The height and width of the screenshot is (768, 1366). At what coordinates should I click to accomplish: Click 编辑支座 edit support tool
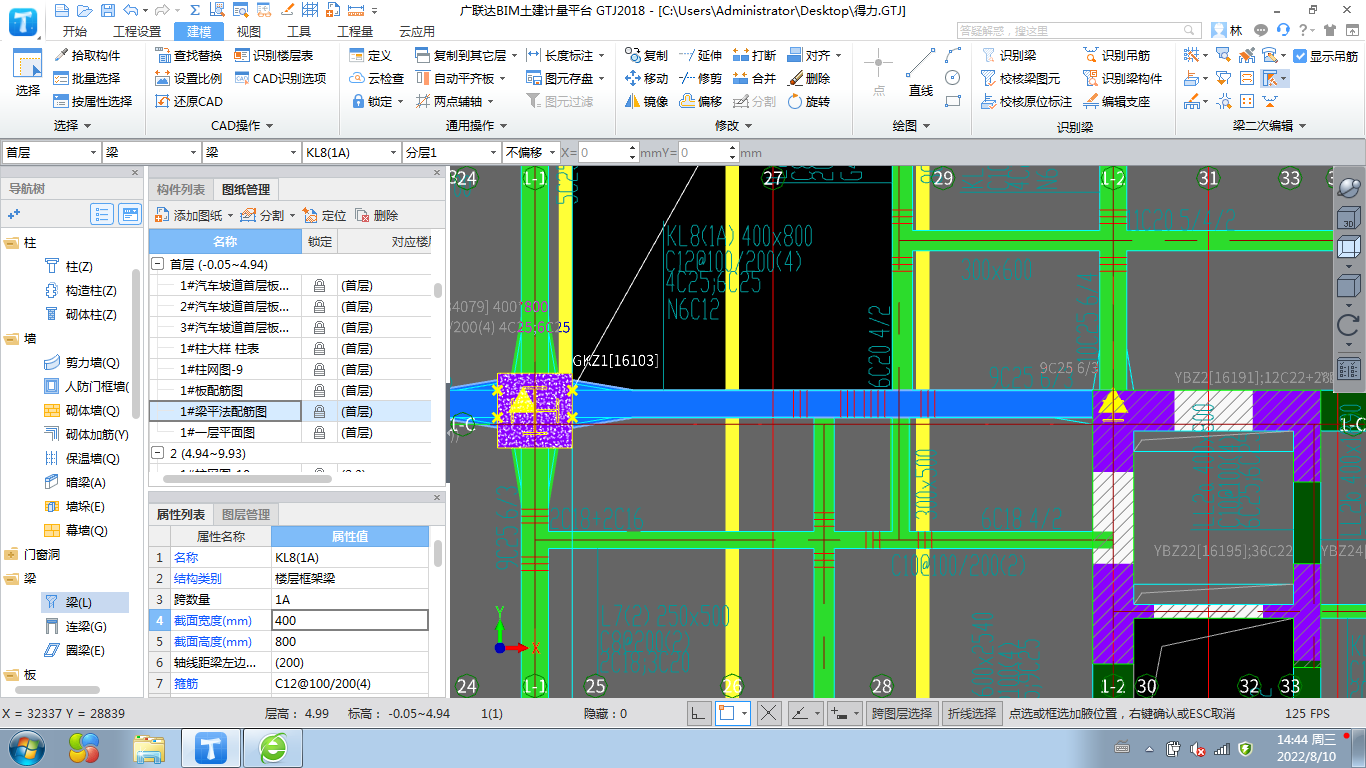1116,101
